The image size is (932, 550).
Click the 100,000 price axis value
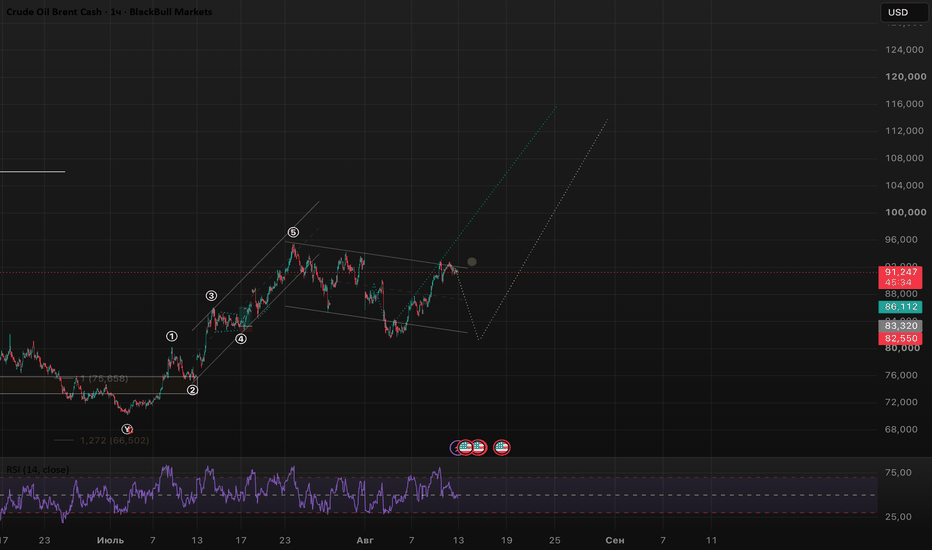click(x=905, y=212)
